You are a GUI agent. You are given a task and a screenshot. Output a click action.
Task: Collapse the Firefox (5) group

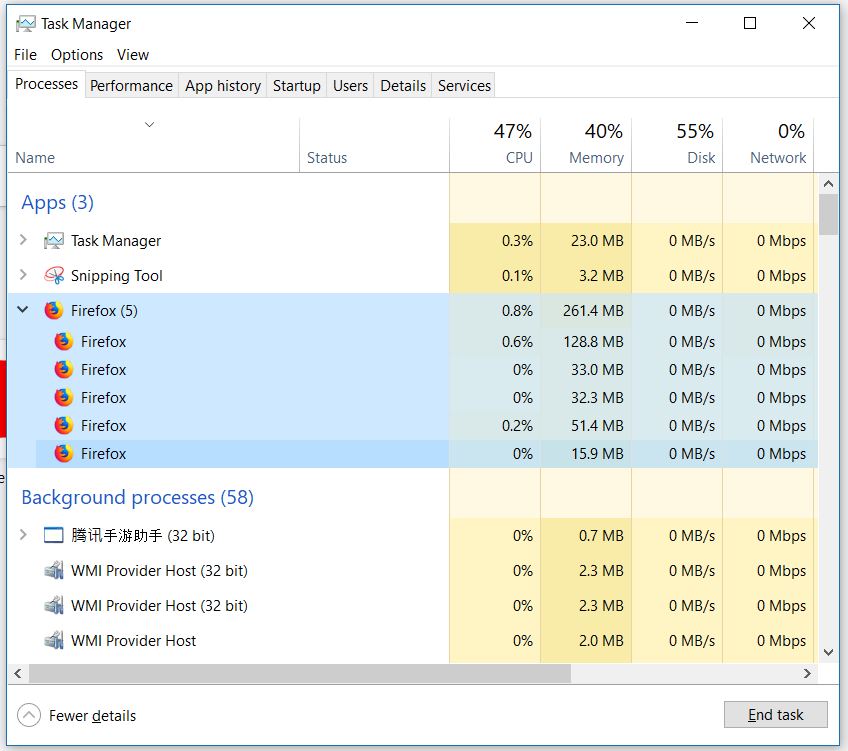[x=23, y=310]
